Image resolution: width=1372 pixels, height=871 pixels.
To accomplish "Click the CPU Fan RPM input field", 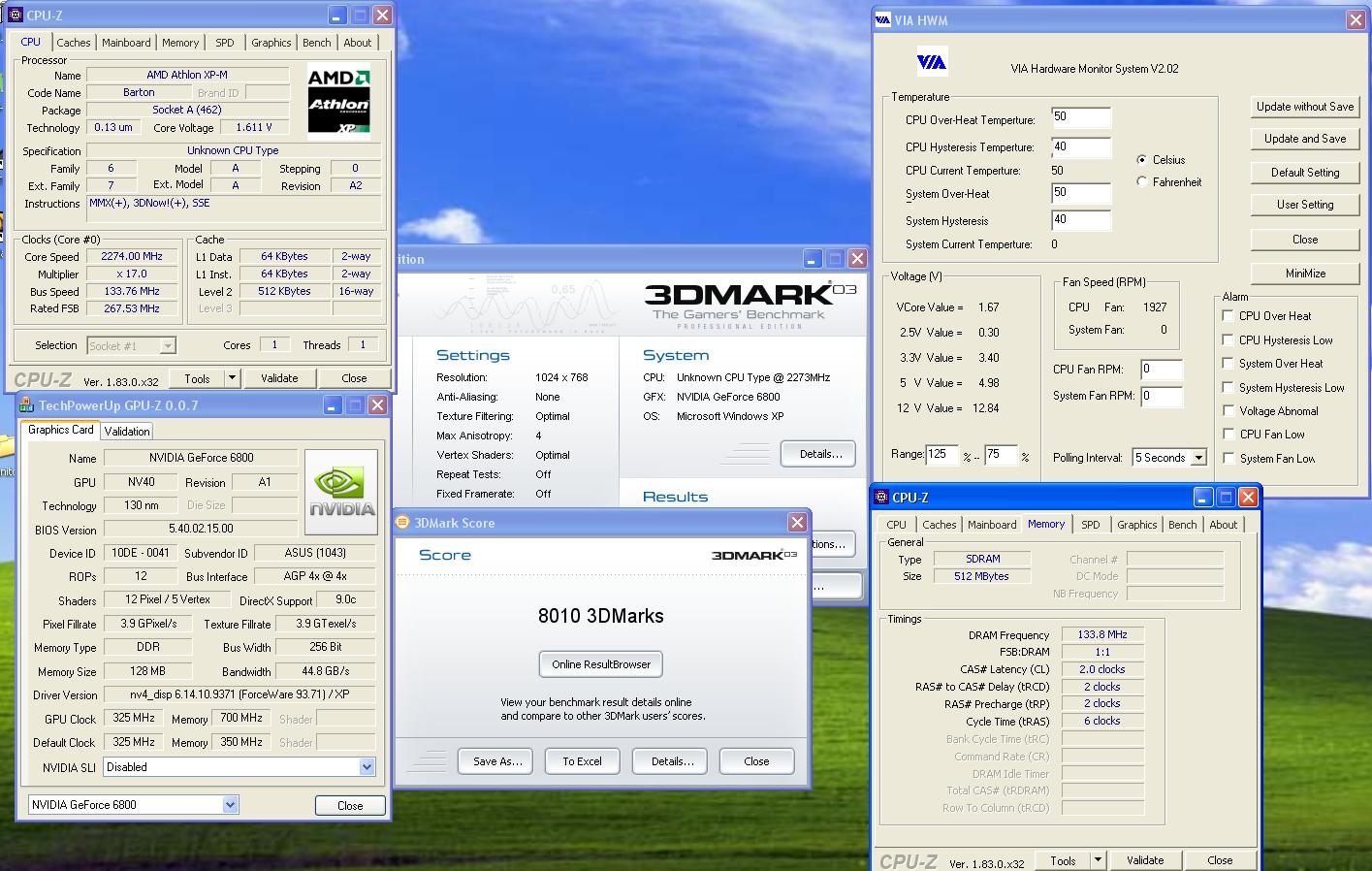I will point(1162,370).
